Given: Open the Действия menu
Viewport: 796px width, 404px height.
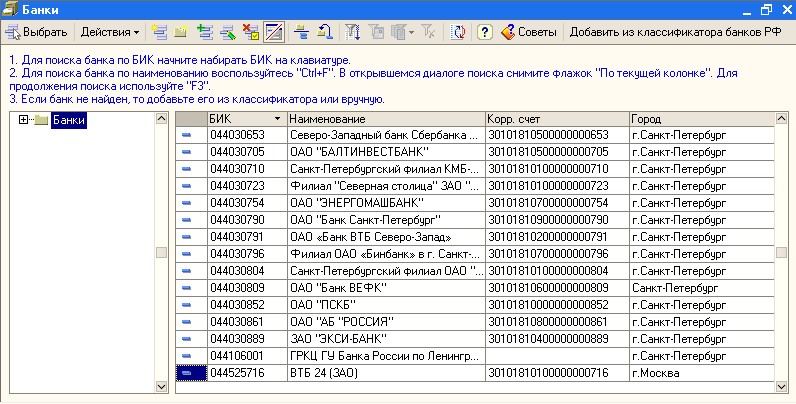Looking at the screenshot, I should pyautogui.click(x=110, y=32).
